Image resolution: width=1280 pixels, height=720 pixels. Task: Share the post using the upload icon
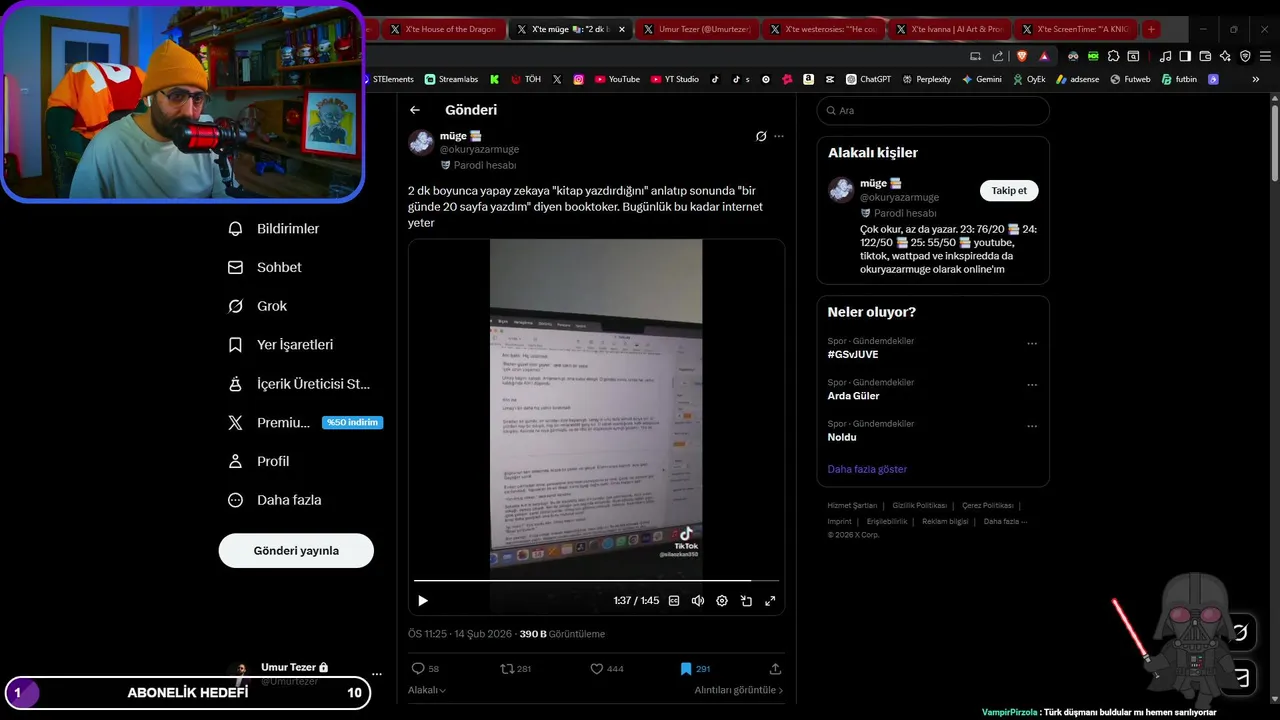point(775,669)
